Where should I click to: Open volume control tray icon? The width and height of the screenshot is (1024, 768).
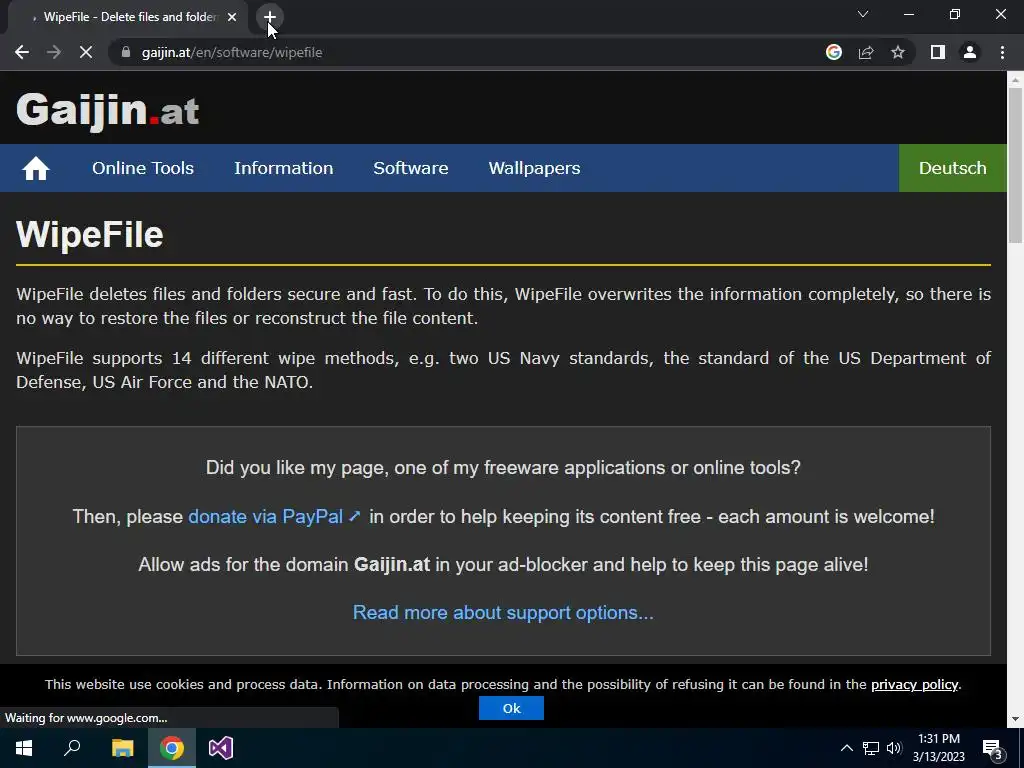coord(894,748)
